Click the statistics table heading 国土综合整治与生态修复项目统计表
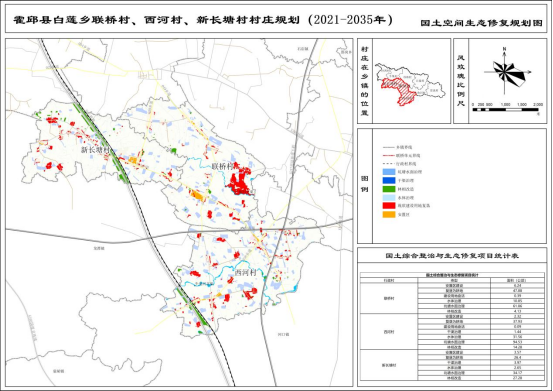 [x=452, y=256]
